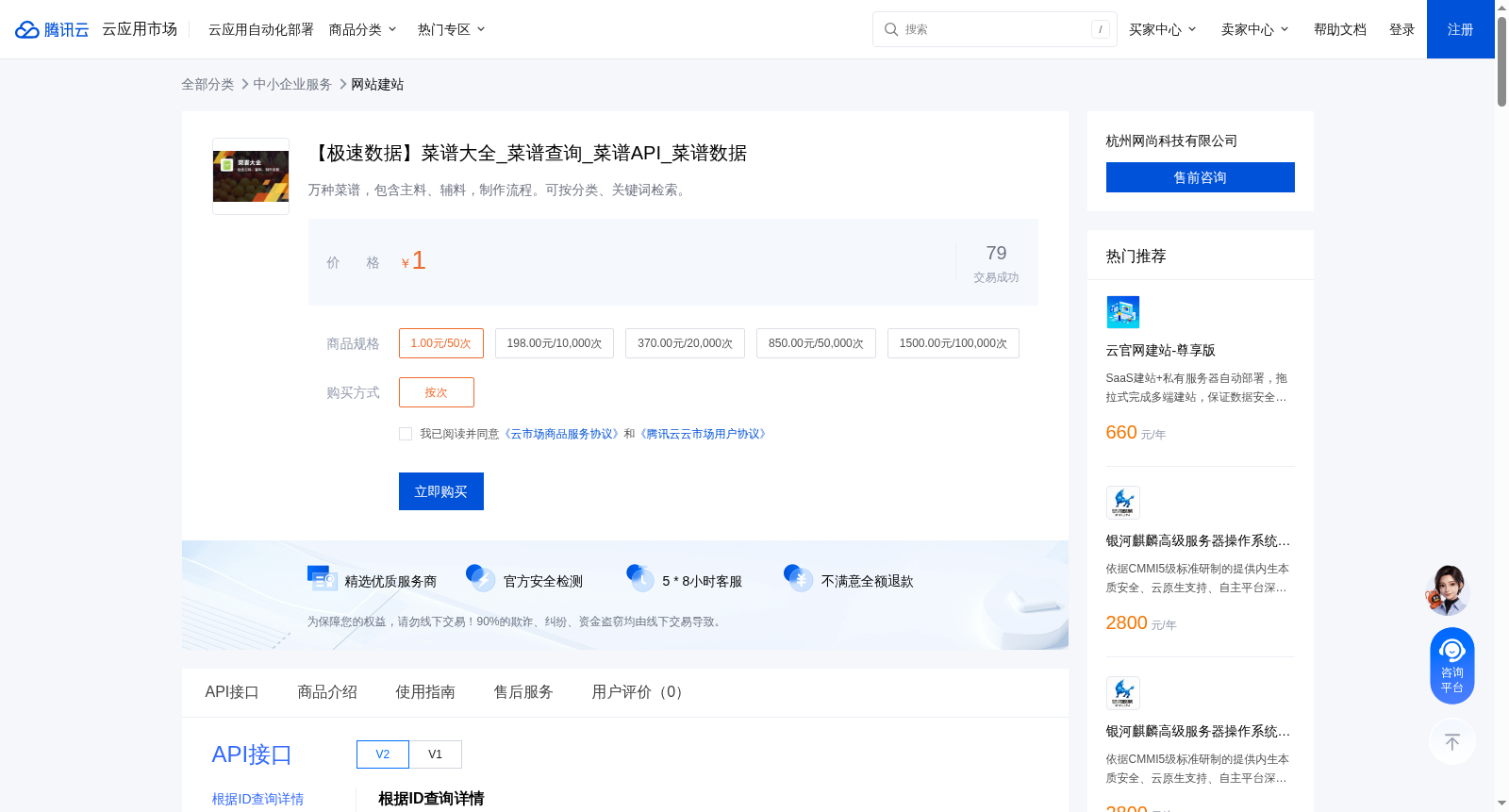Click the 精选优质服务商 icon
Image resolution: width=1509 pixels, height=812 pixels.
click(x=323, y=577)
